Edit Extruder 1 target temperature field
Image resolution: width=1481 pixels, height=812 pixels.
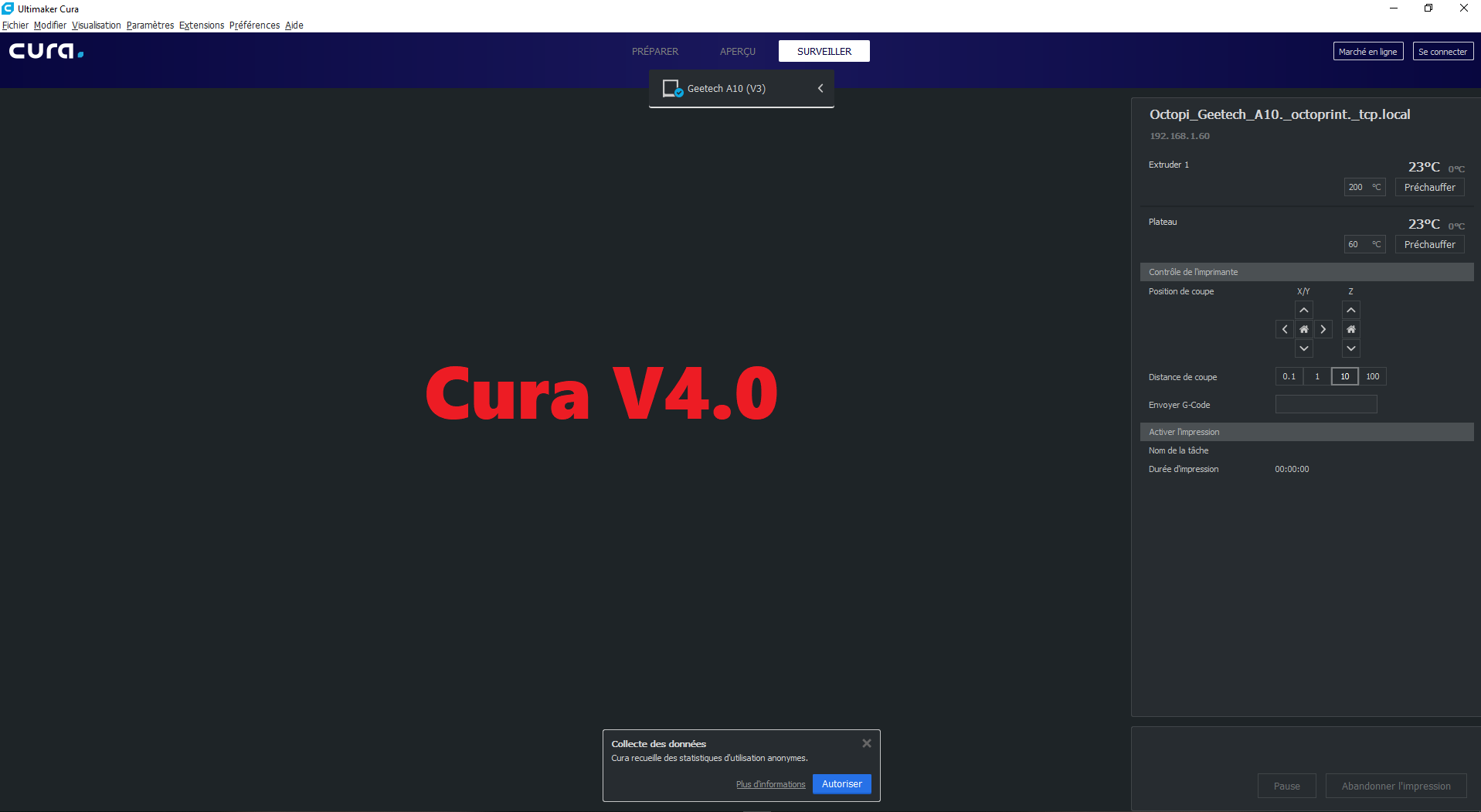tap(1364, 187)
